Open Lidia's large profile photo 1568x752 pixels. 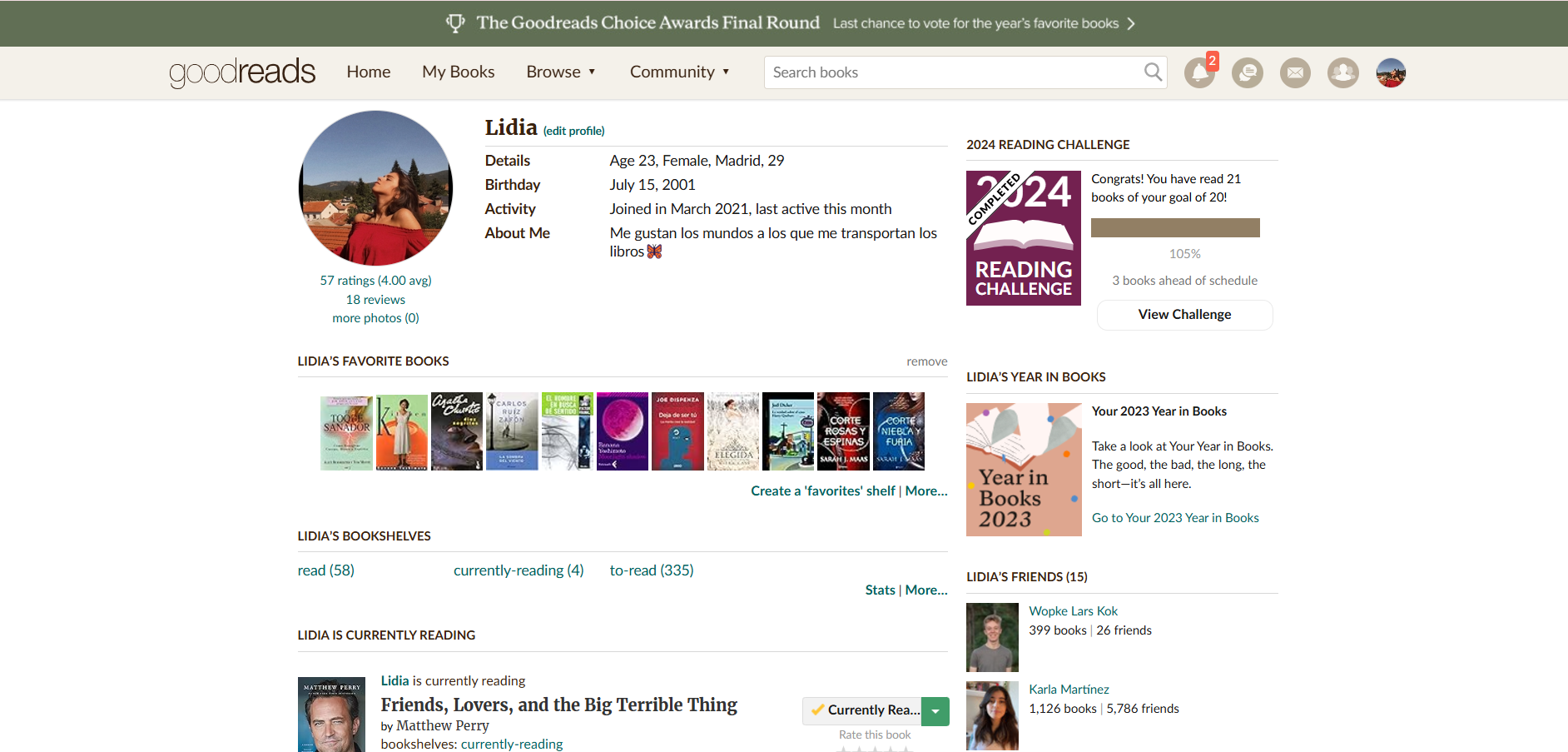point(375,188)
